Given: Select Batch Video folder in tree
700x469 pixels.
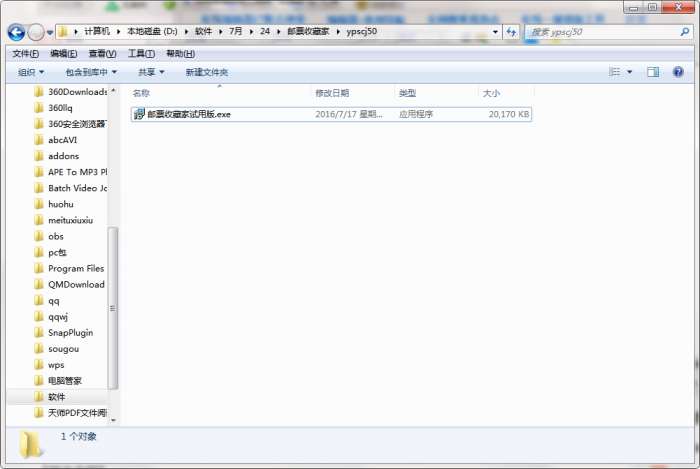Looking at the screenshot, I should (x=78, y=188).
